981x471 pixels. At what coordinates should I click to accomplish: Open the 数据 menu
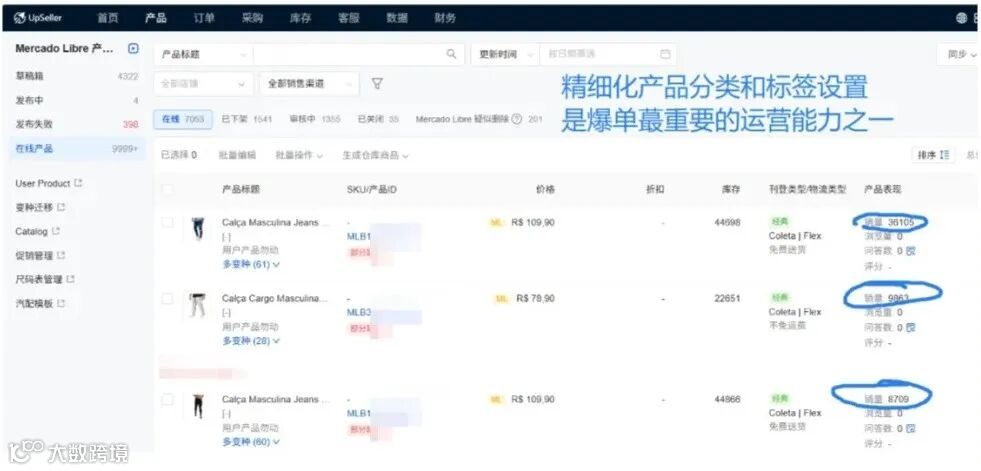coord(397,18)
